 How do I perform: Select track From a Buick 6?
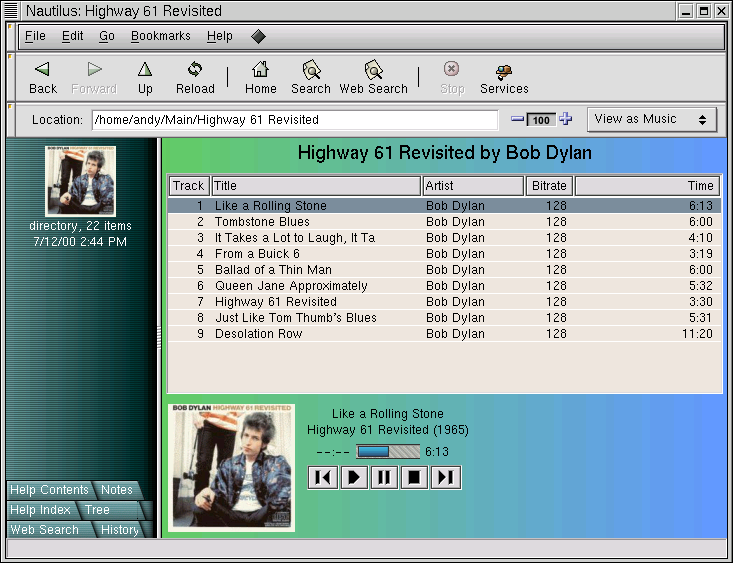pyautogui.click(x=444, y=254)
